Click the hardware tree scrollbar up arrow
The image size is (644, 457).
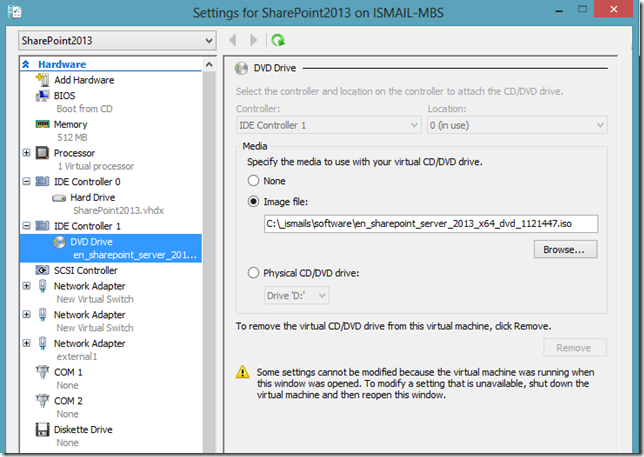[209, 64]
